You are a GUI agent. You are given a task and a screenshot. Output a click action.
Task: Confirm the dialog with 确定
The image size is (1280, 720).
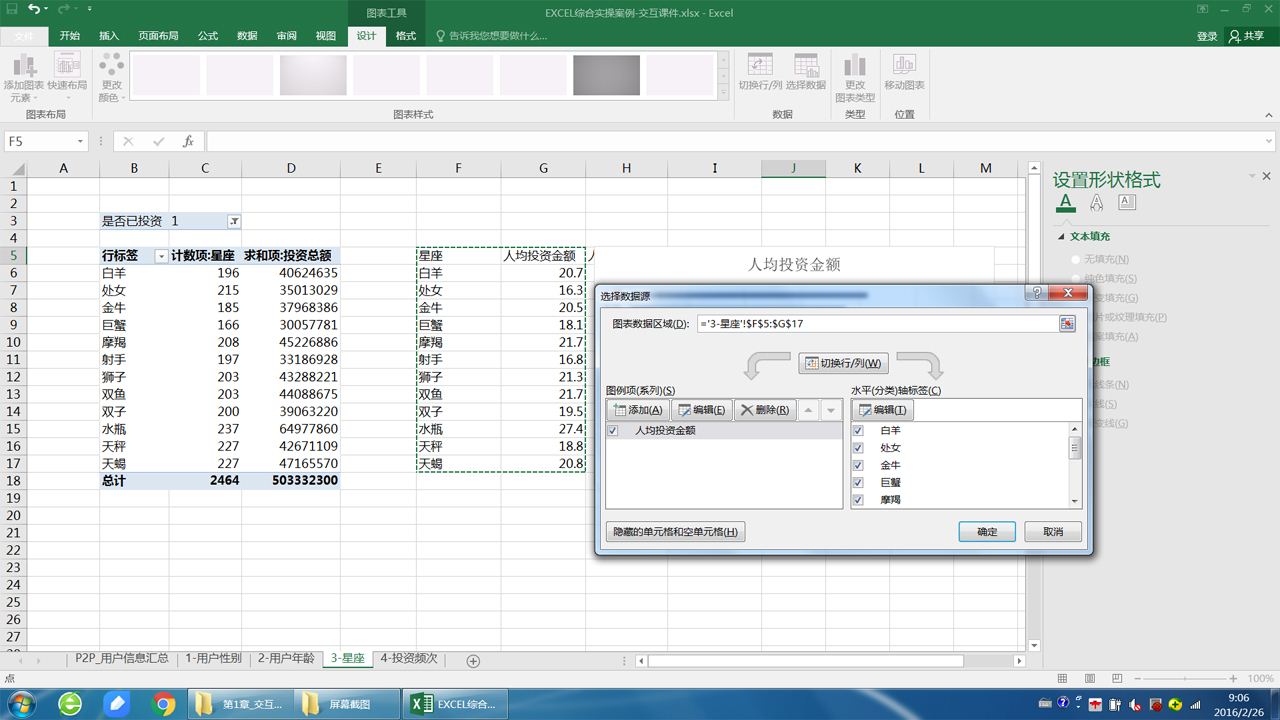(x=986, y=532)
